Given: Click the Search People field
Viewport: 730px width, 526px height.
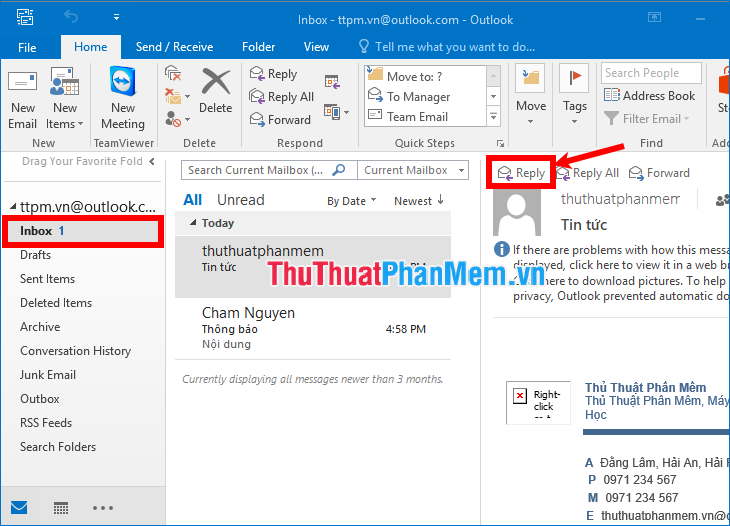Looking at the screenshot, I should (x=651, y=73).
